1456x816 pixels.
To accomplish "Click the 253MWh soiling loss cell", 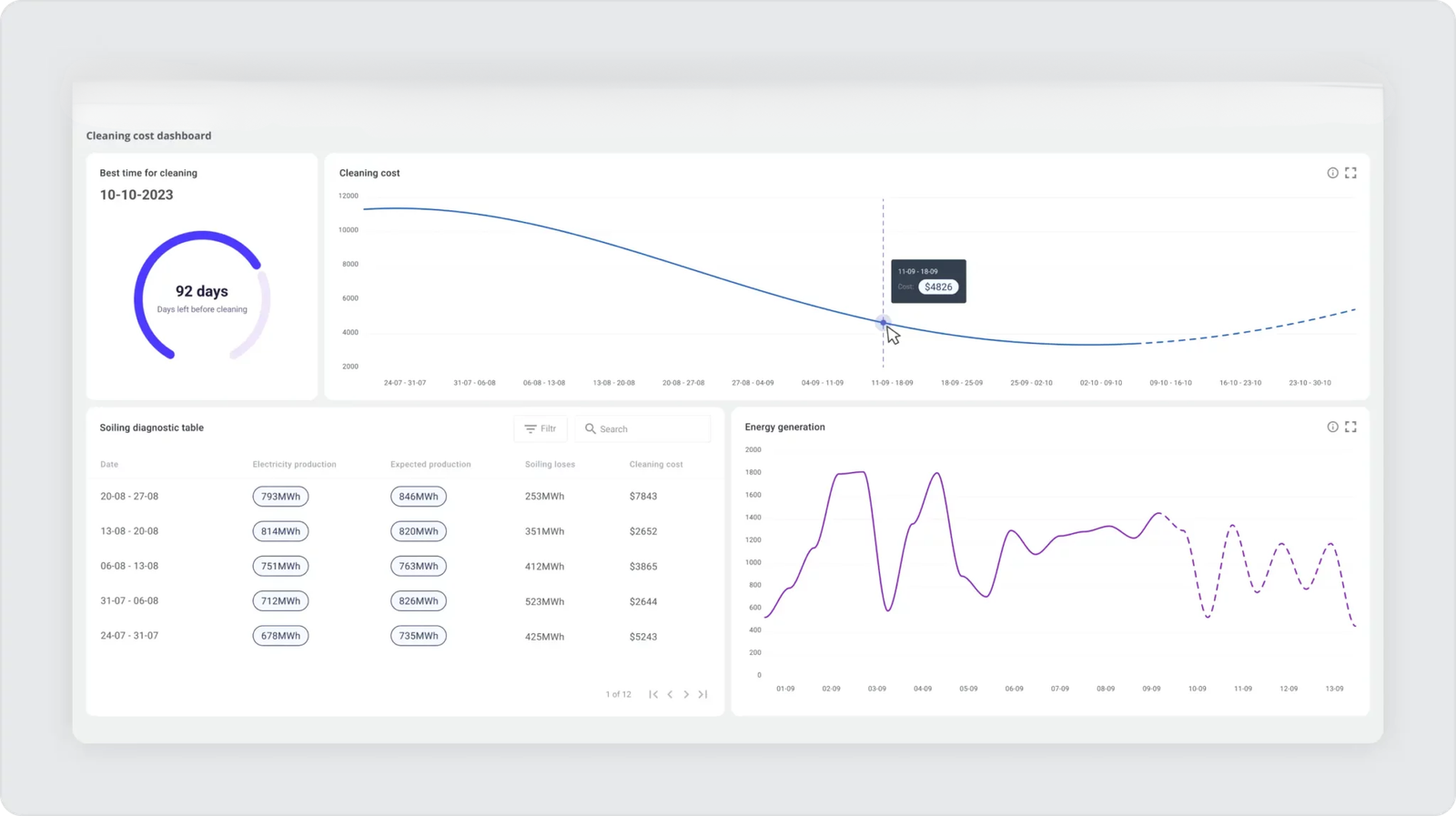I will 544,497.
